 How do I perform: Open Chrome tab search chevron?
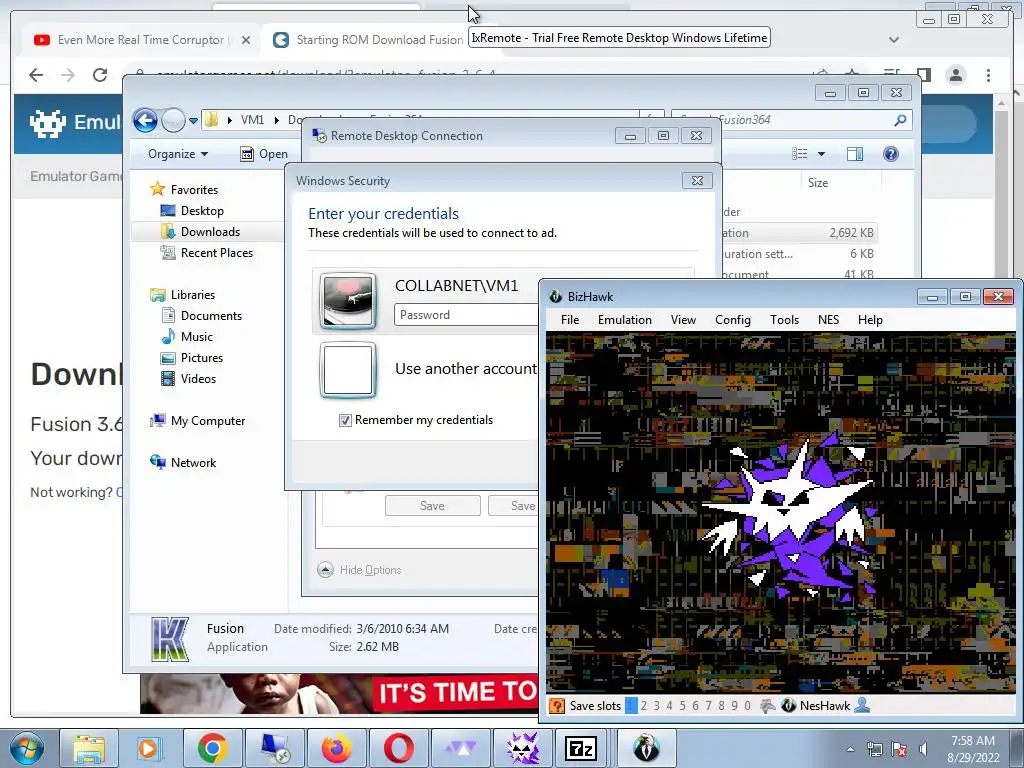click(x=894, y=40)
